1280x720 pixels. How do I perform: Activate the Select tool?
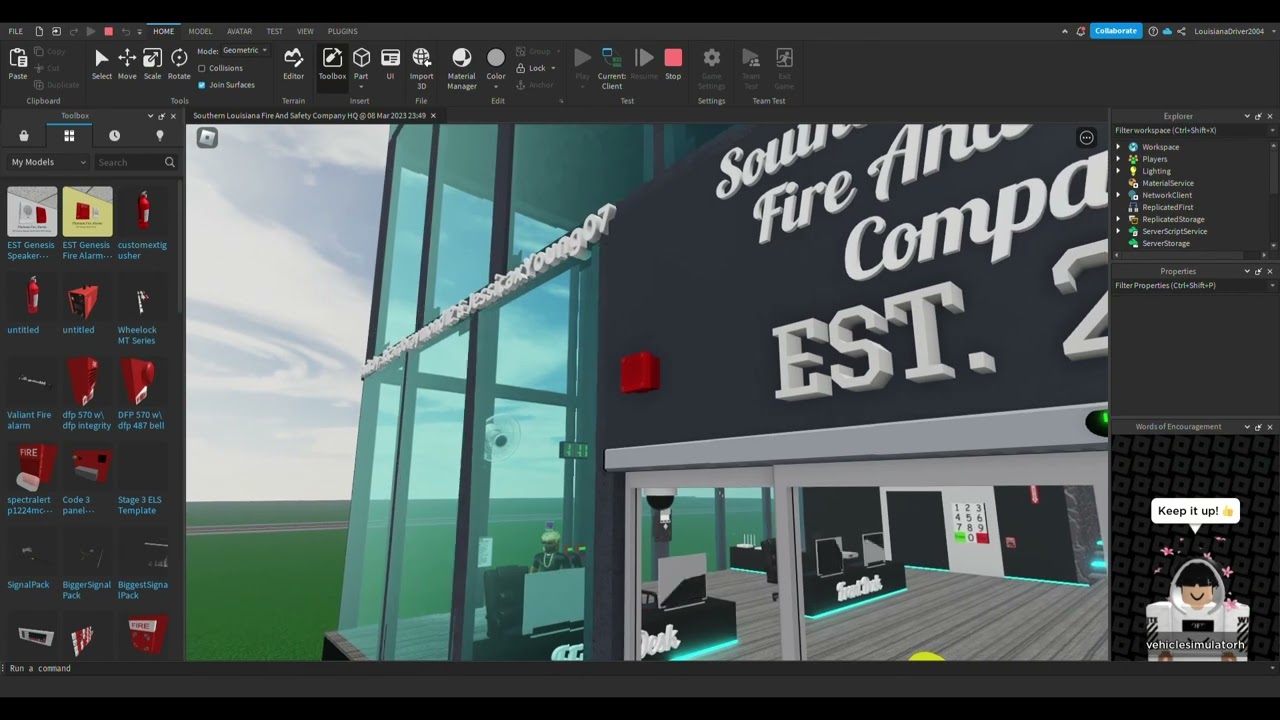click(102, 64)
